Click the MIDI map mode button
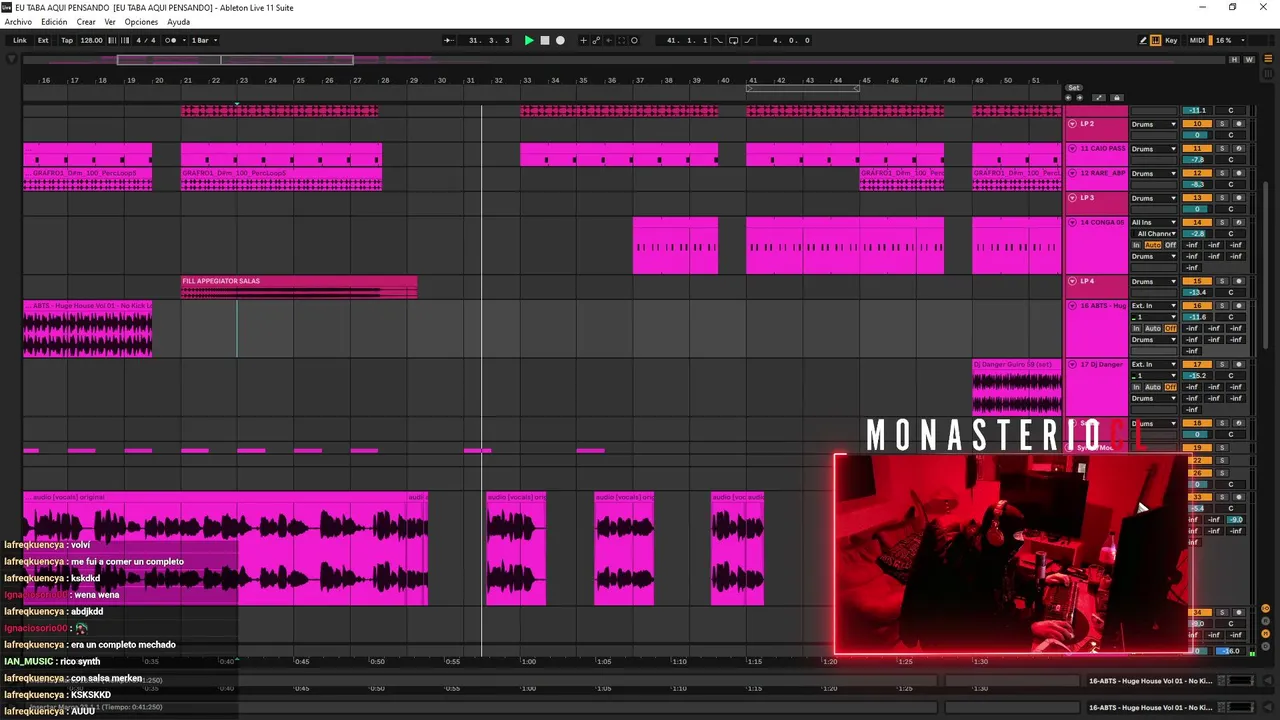This screenshot has height=720, width=1280. 1197,40
